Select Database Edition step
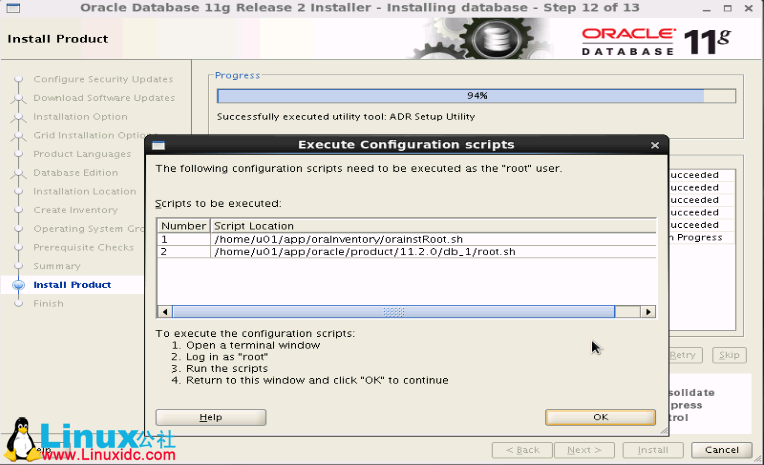Screen dimensions: 764x465 point(76,173)
